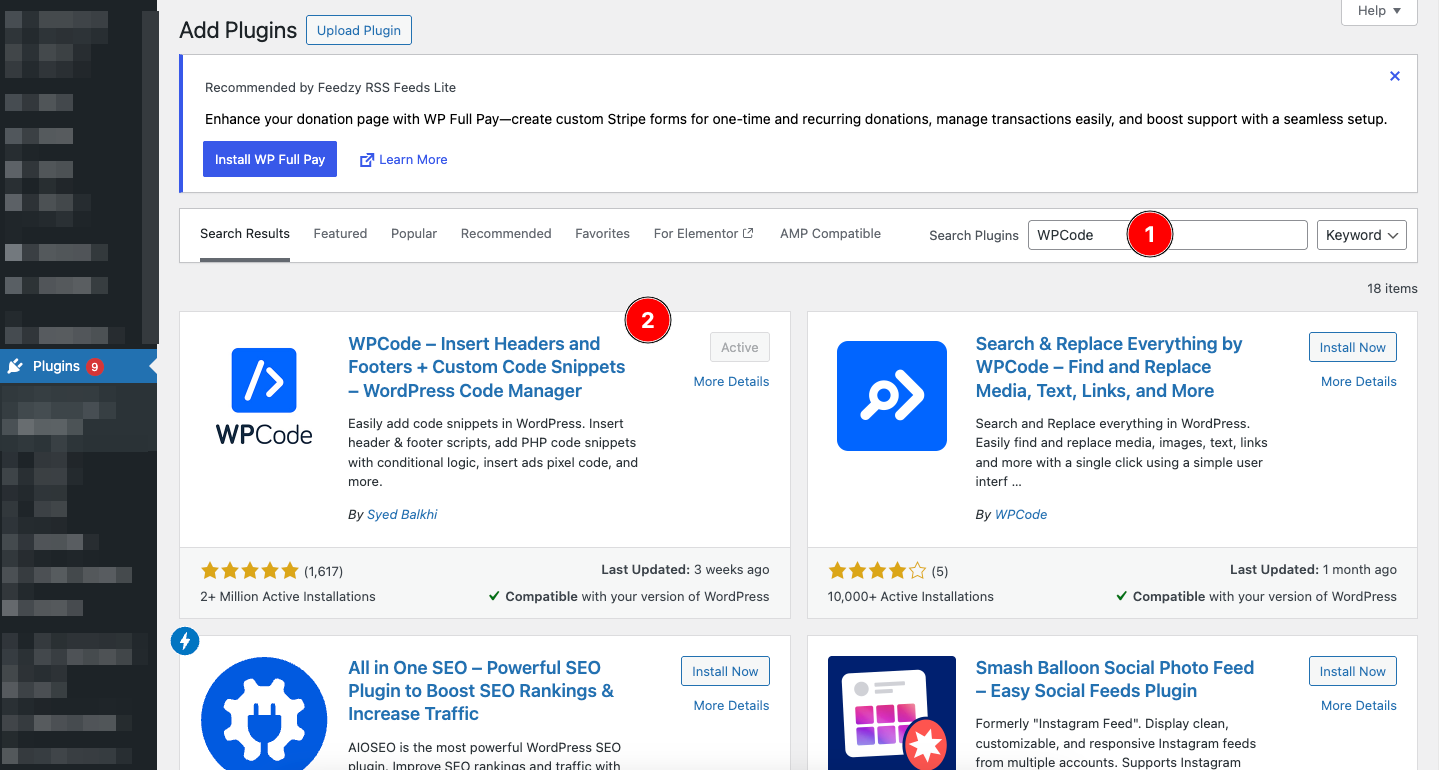
Task: Open More Details for the WPCode plugin
Action: pos(731,382)
